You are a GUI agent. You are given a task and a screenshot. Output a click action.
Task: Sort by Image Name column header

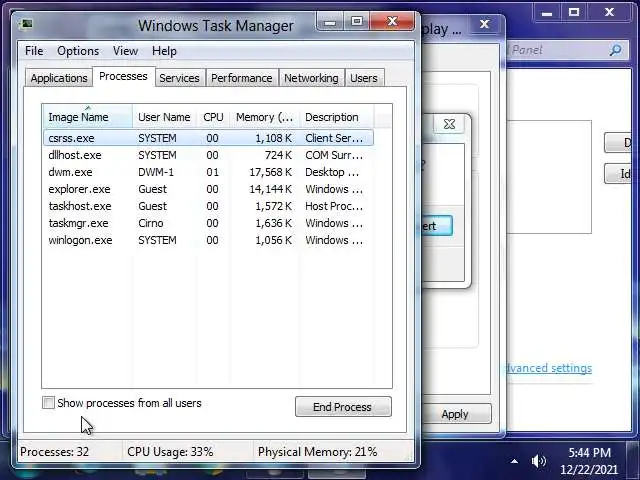87,117
